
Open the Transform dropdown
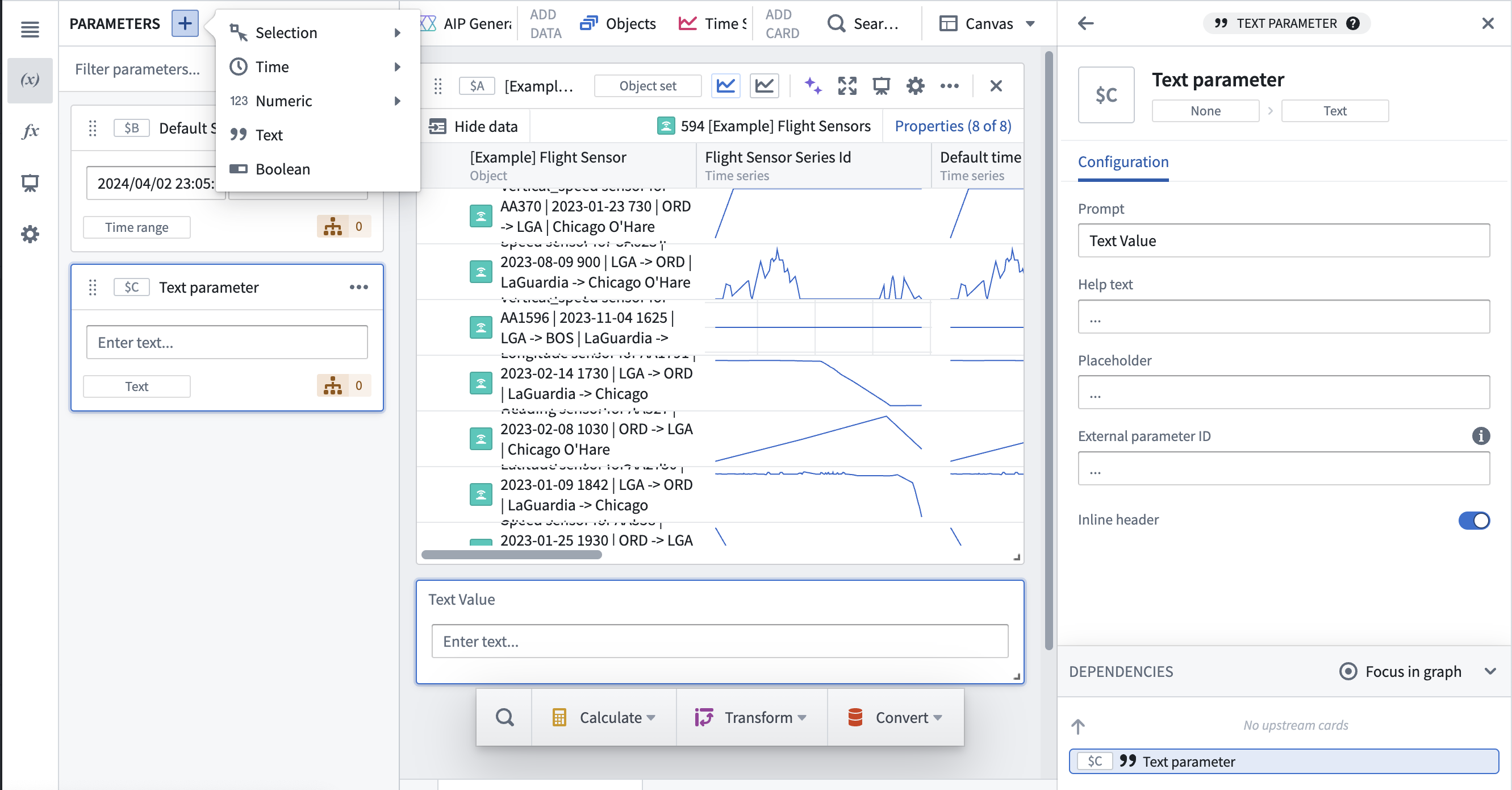pos(752,717)
